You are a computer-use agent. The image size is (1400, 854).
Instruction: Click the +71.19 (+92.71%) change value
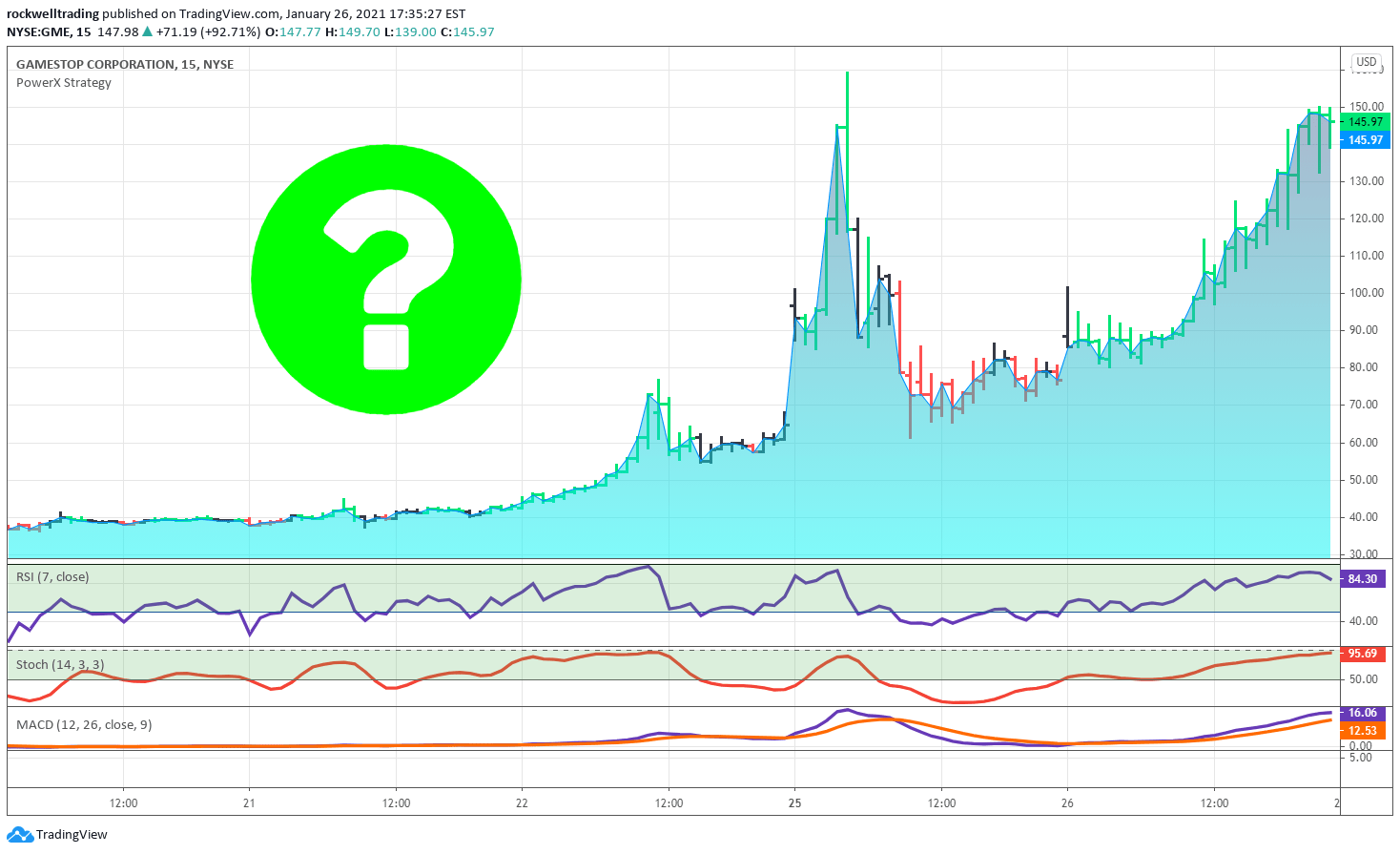[x=208, y=31]
